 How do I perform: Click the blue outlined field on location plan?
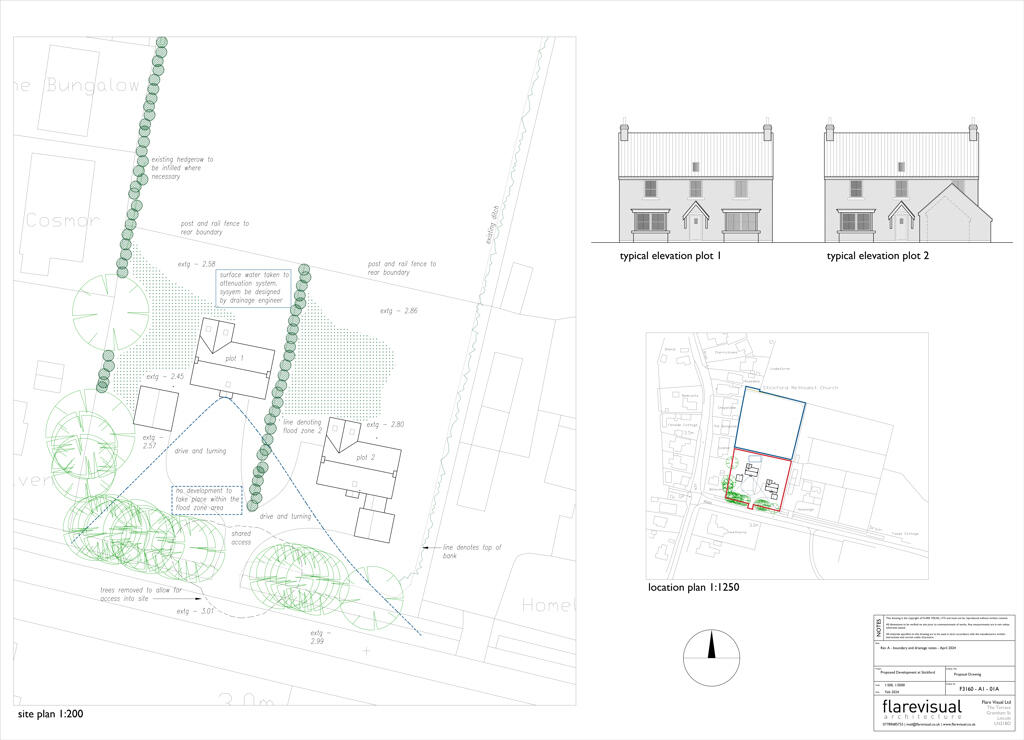click(771, 420)
